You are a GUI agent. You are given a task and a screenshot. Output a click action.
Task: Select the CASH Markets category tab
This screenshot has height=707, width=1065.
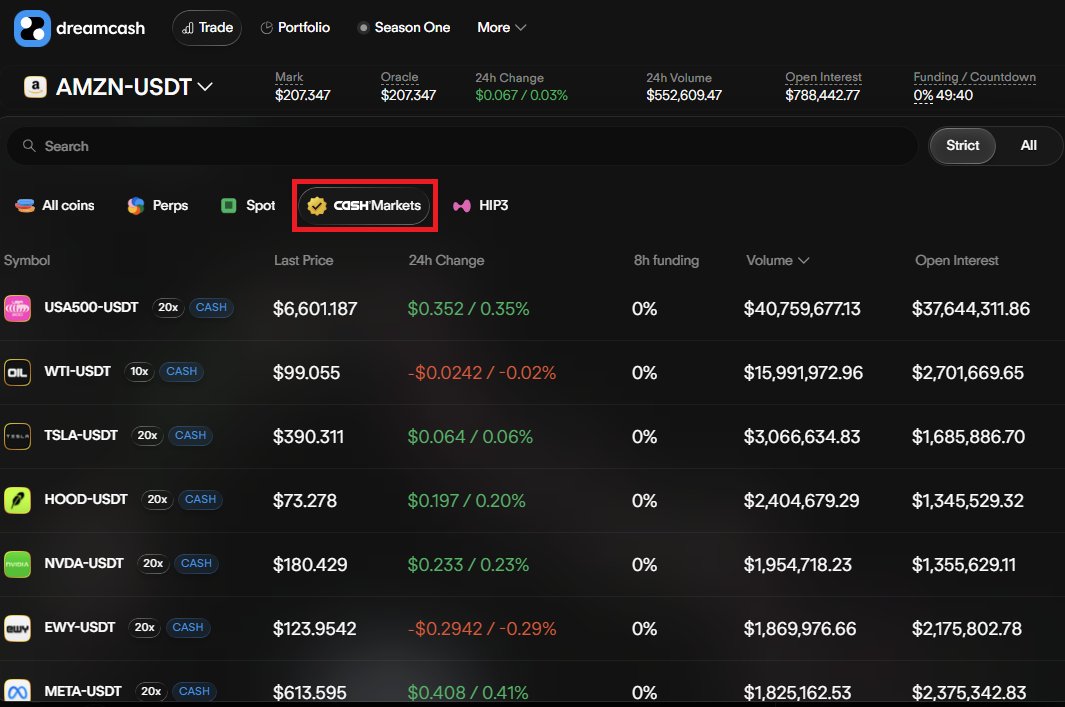[364, 205]
